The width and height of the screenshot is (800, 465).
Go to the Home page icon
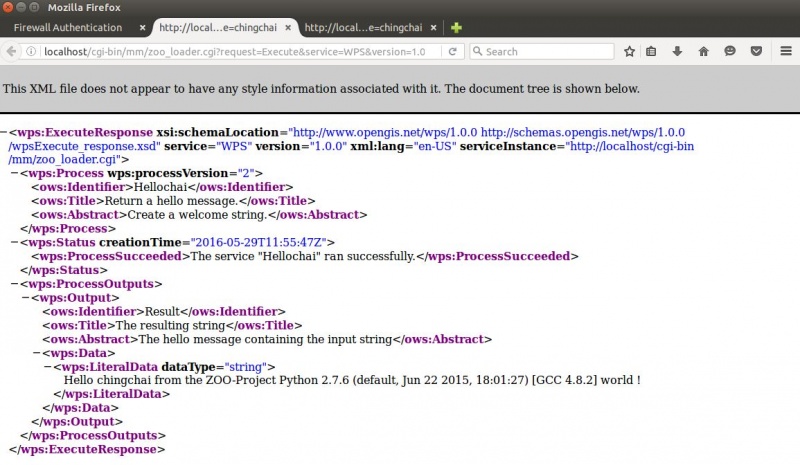coord(704,51)
